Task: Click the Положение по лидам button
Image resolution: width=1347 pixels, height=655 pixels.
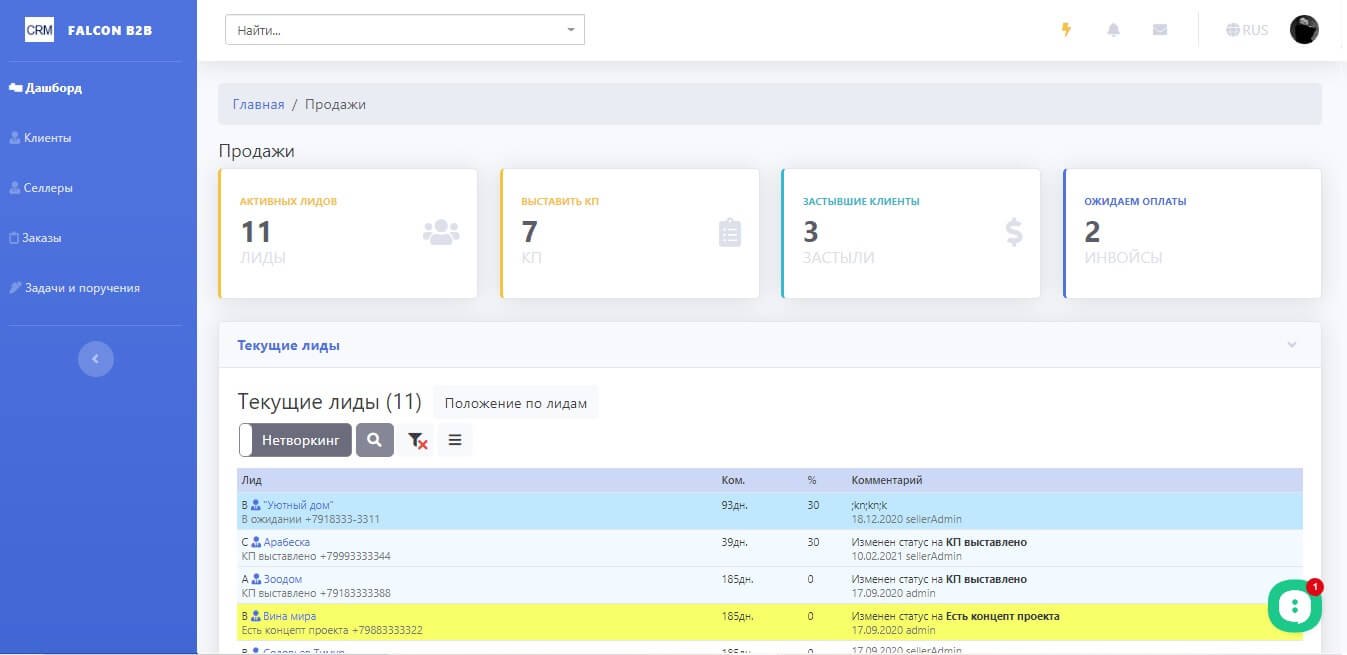Action: (x=515, y=403)
